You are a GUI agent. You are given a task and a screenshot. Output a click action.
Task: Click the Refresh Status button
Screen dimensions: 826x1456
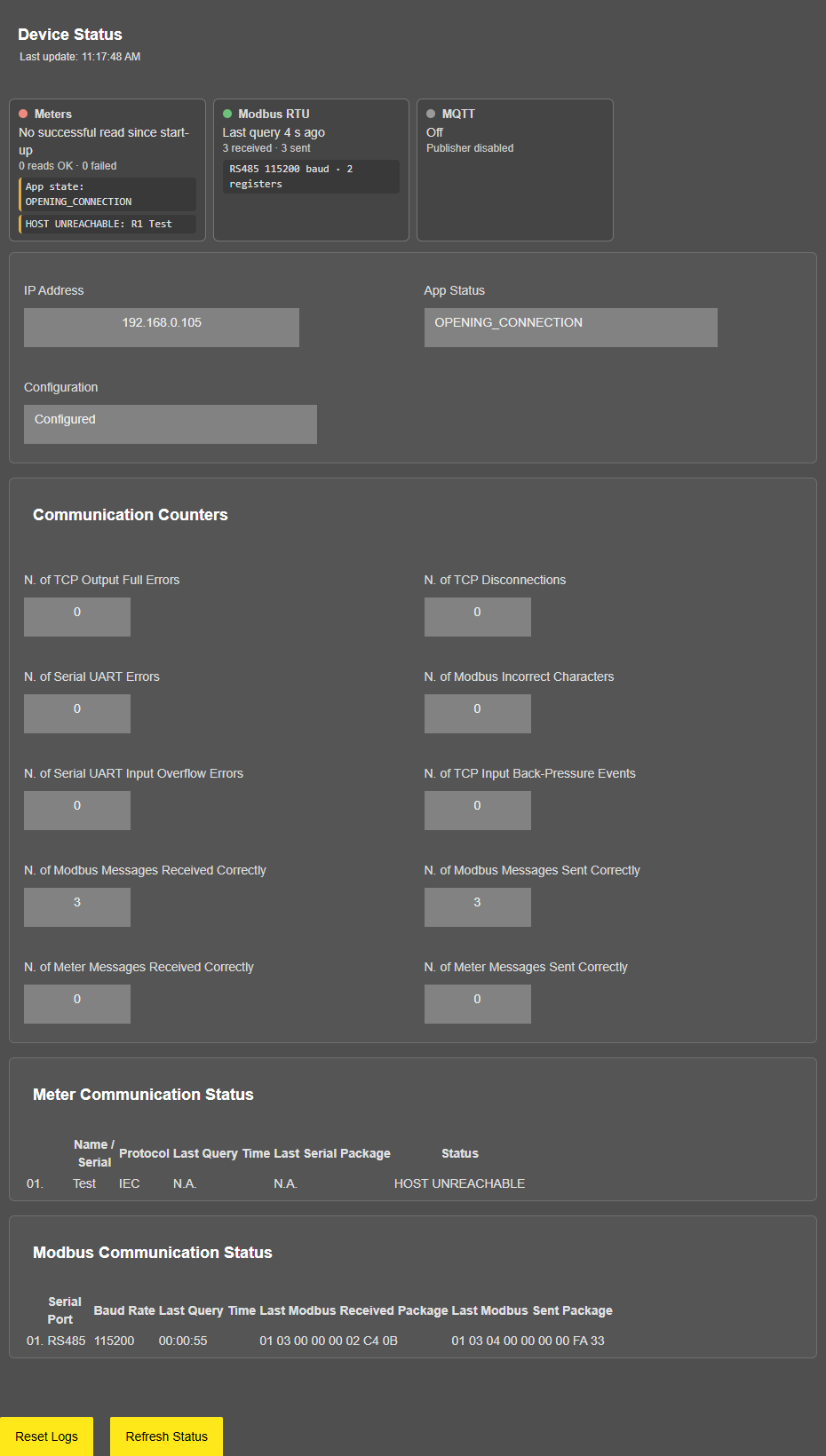pos(166,1436)
